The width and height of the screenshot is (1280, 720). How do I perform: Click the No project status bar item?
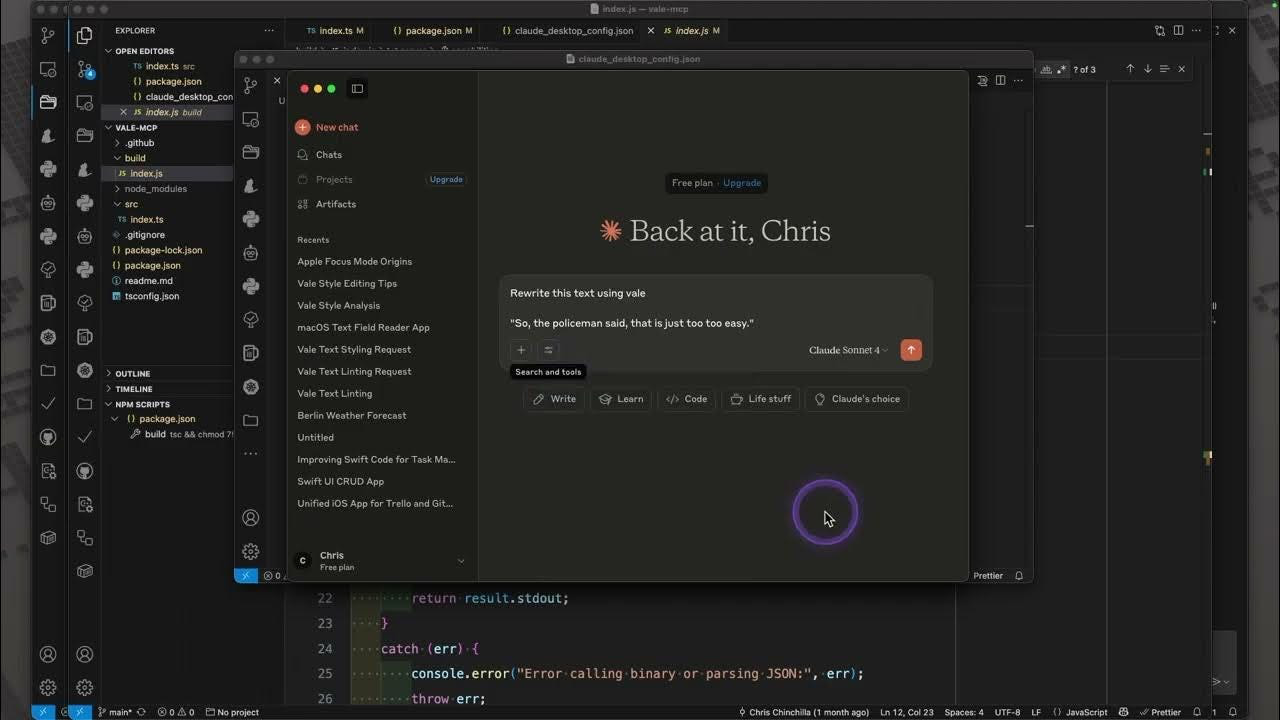point(230,712)
